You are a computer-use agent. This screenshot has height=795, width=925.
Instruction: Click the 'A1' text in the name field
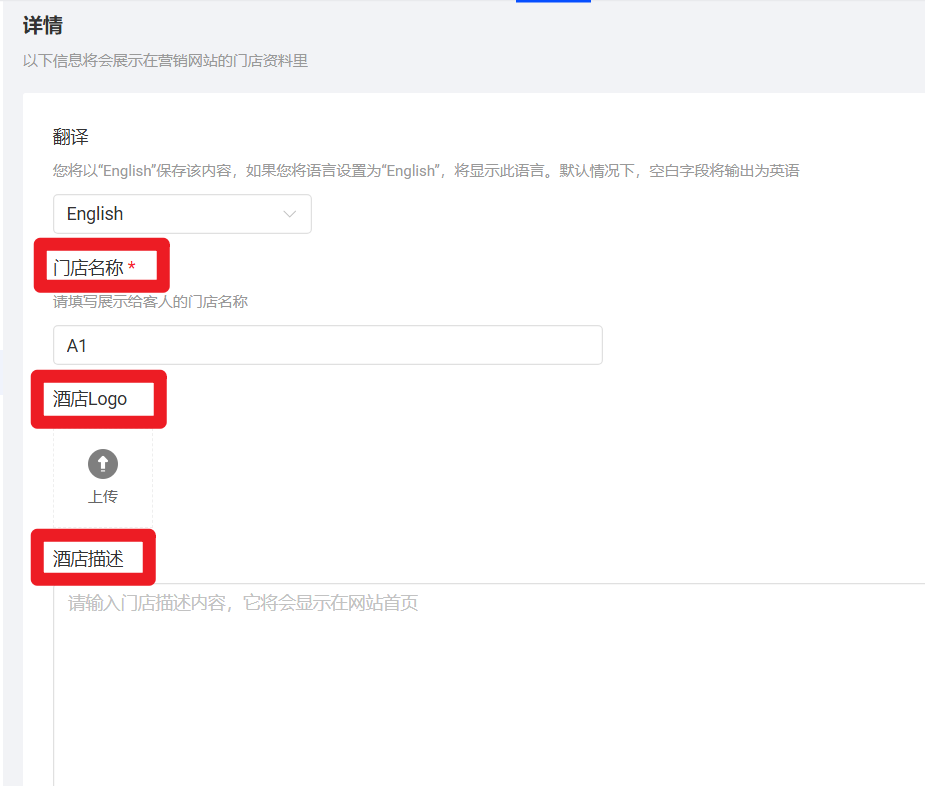77,346
